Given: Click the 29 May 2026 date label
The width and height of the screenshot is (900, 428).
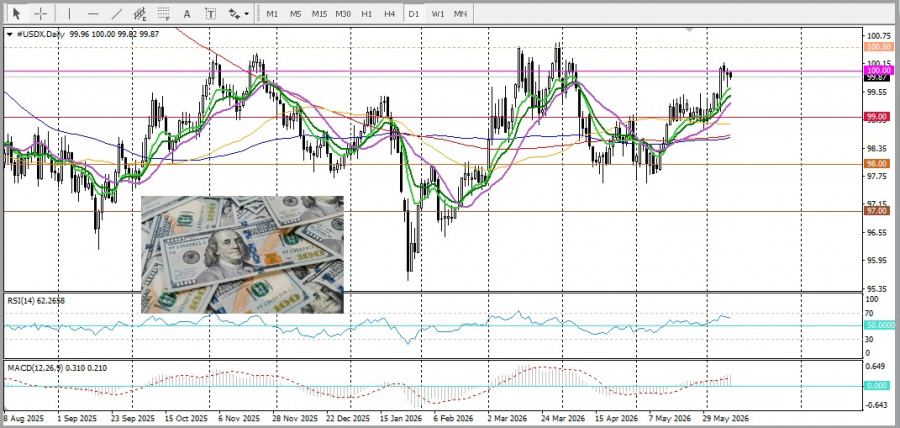Looking at the screenshot, I should tap(728, 418).
